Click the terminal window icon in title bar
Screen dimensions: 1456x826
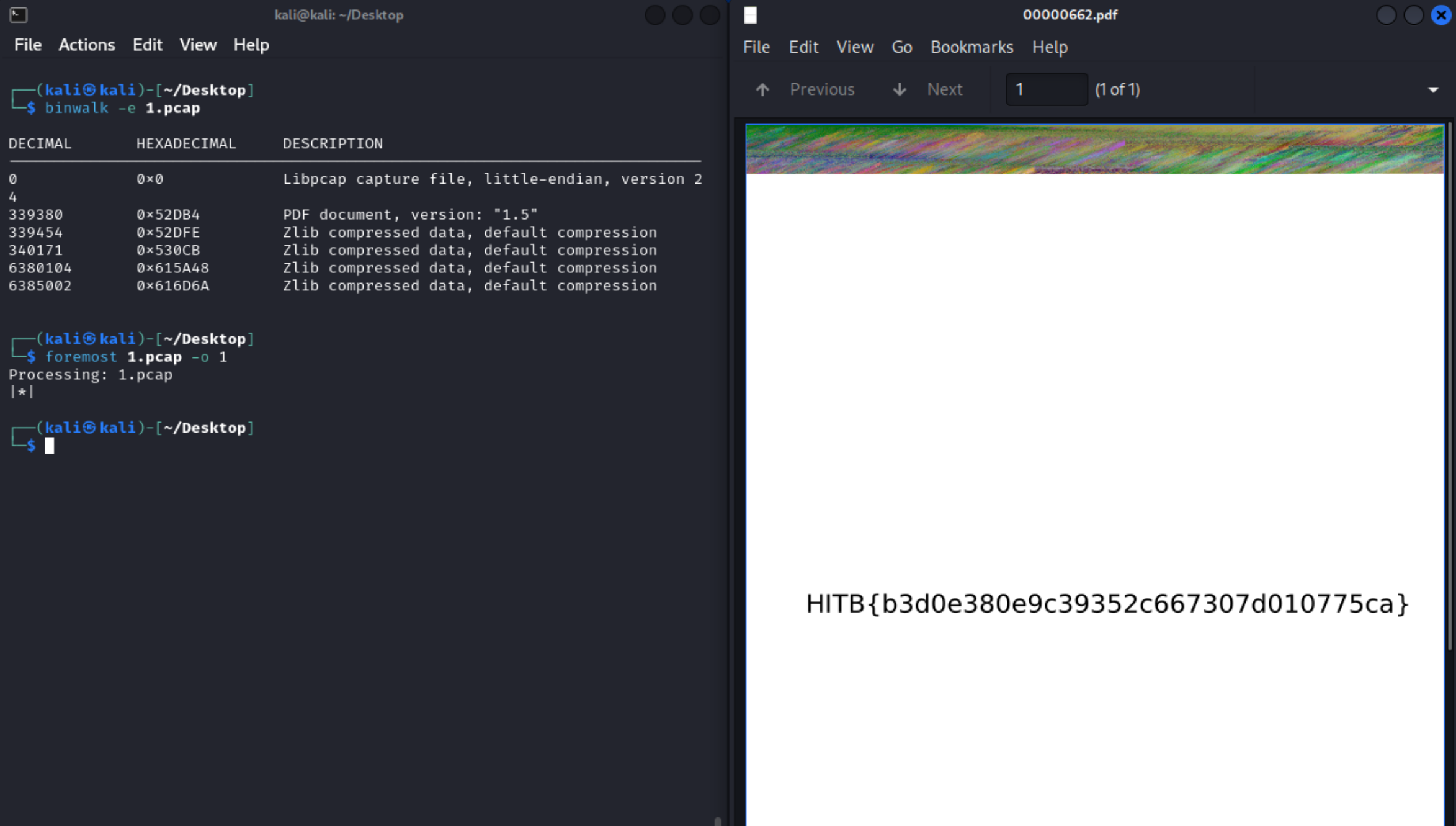point(18,14)
